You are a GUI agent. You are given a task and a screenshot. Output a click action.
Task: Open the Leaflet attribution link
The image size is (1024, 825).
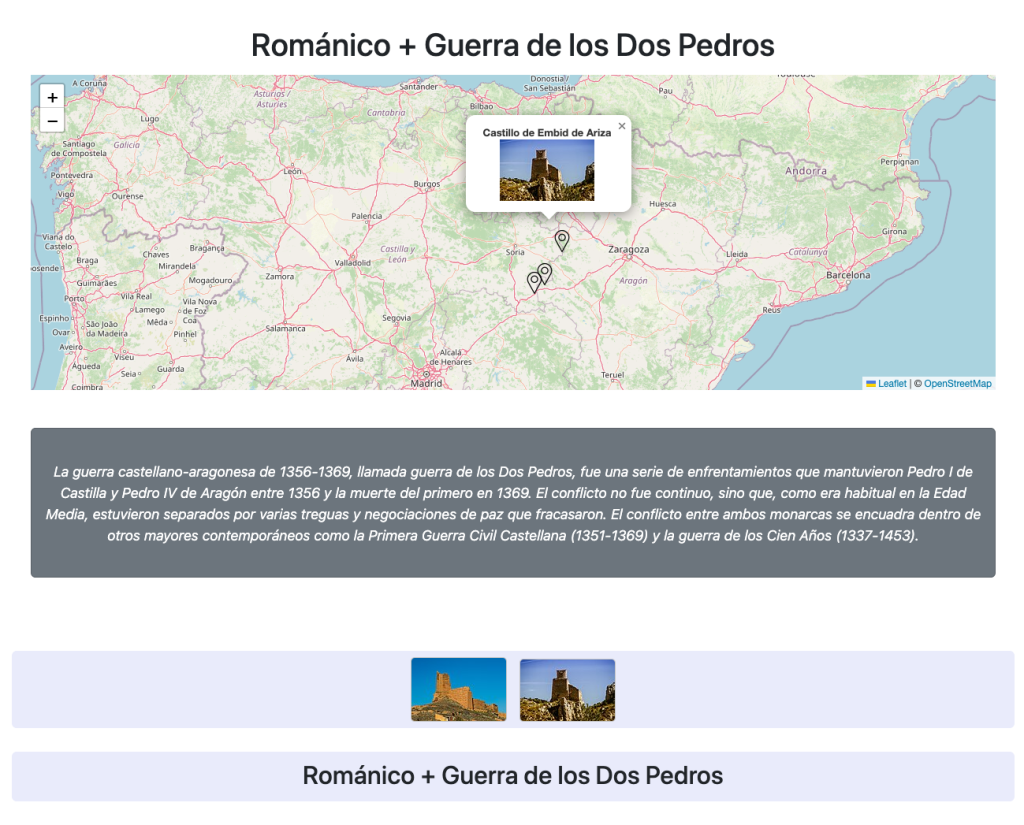point(892,383)
